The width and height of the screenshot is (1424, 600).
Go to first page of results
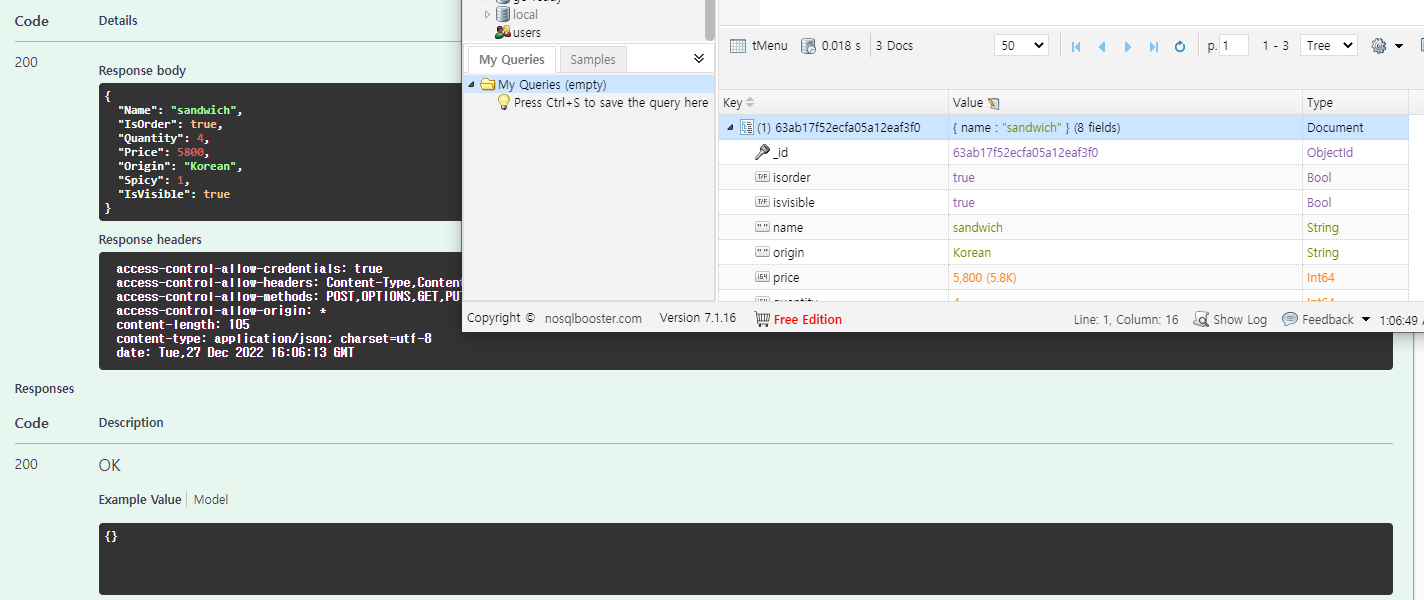(1076, 47)
